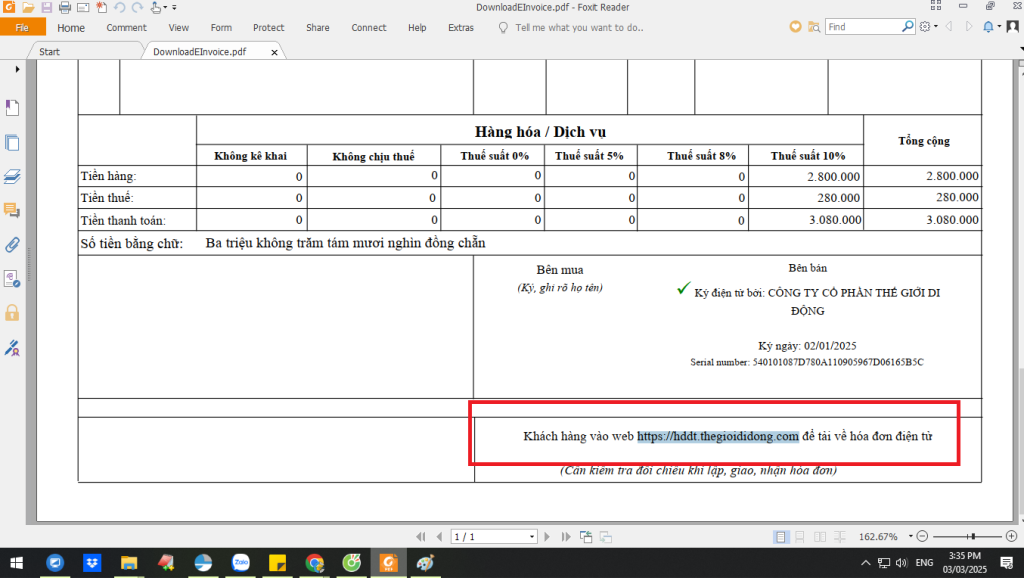Click the advanced search folder icon
Screen dimensions: 1024x581
814,27
